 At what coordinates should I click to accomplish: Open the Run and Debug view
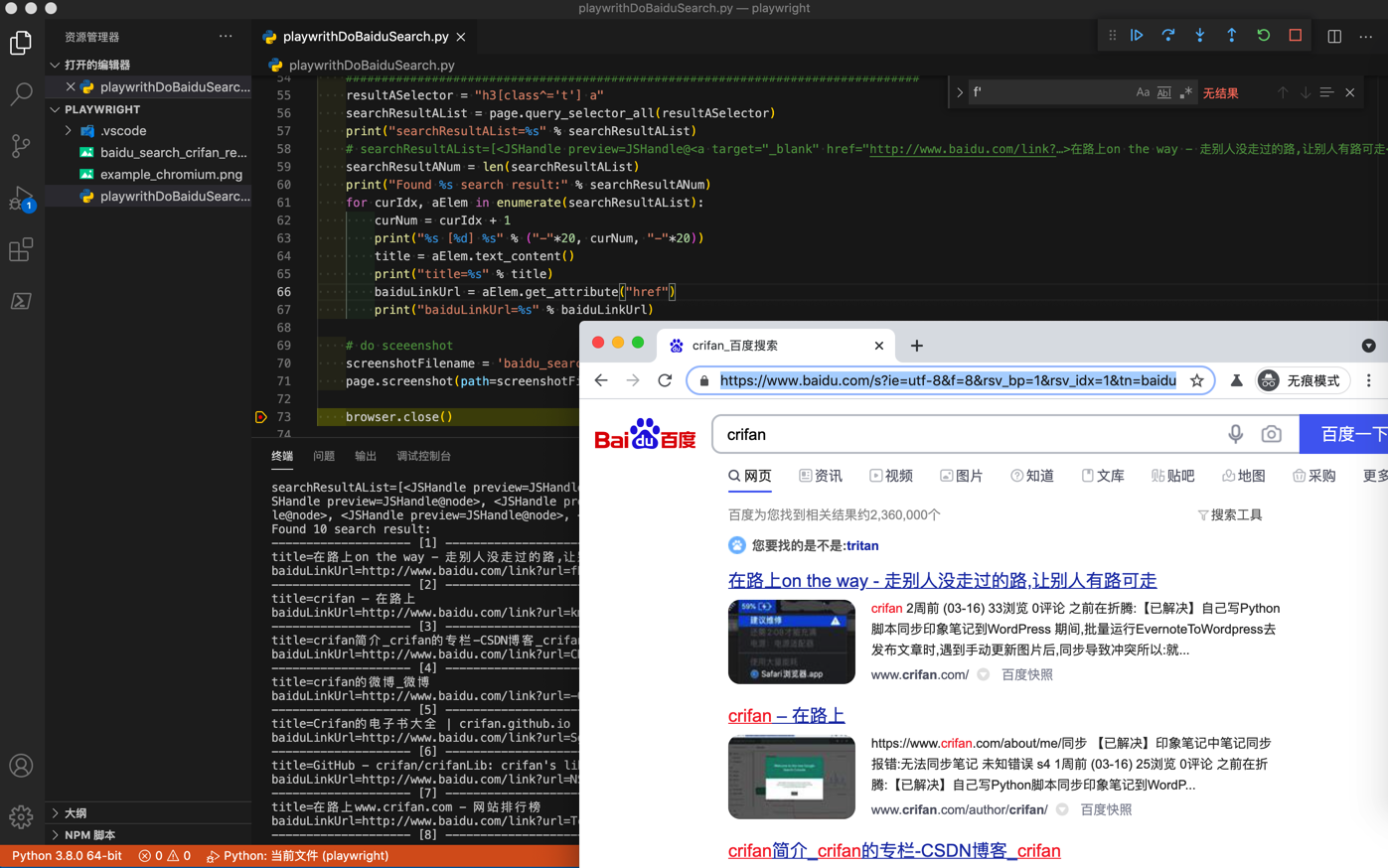[21, 198]
